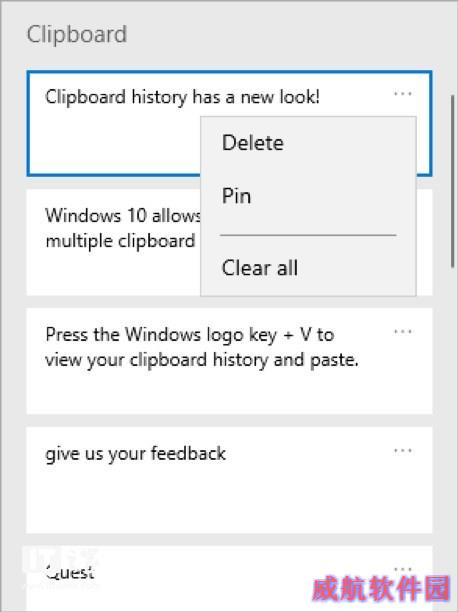Click the clipboard list scrollbar thumb
The image size is (458, 612).
pyautogui.click(x=453, y=181)
